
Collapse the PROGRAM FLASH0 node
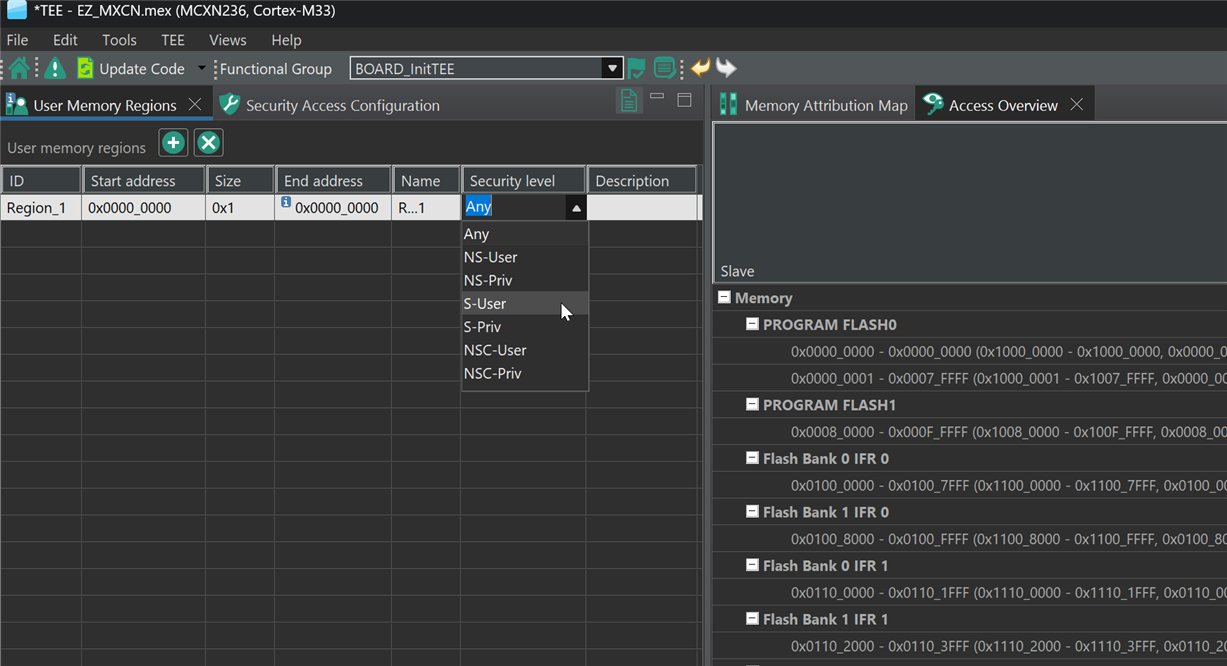(752, 325)
